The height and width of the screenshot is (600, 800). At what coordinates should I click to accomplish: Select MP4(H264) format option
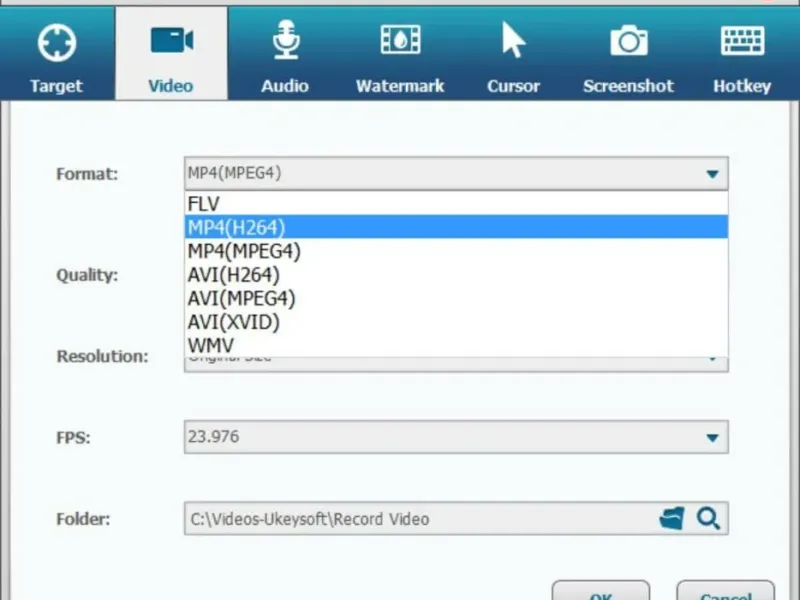coord(456,227)
